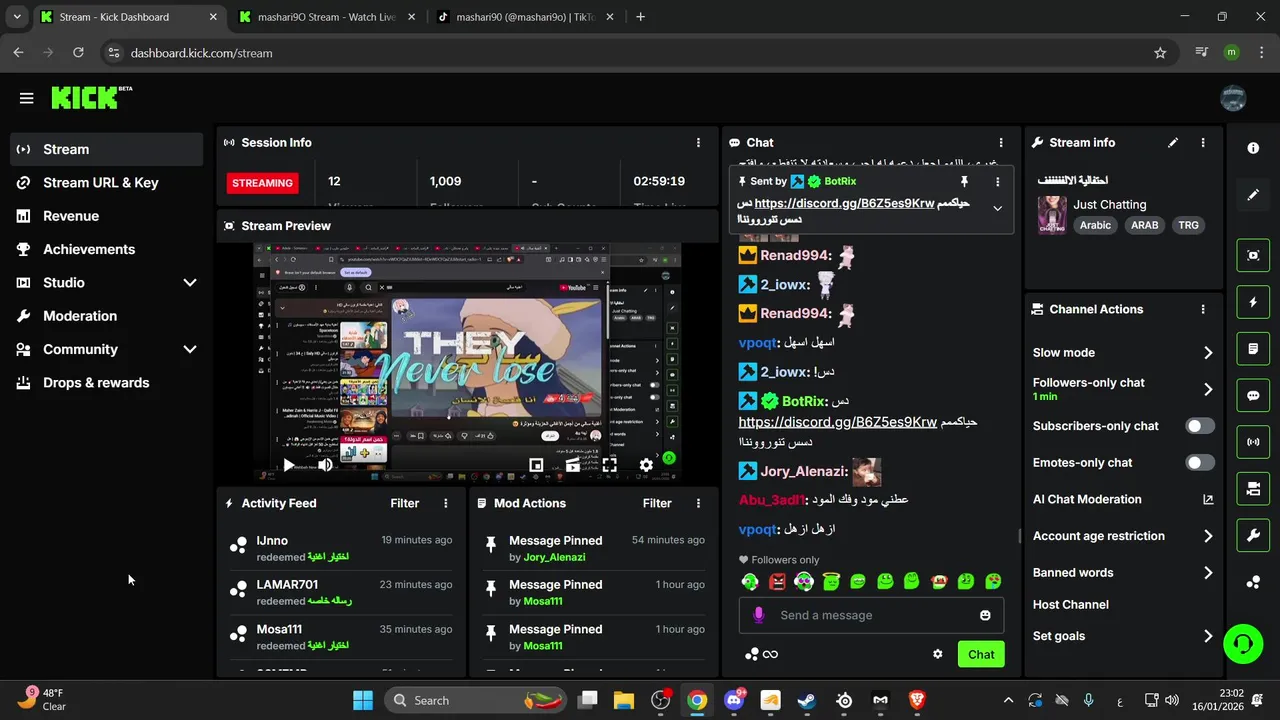Expand the Community sidebar section
This screenshot has width=1280, height=720.
106,349
